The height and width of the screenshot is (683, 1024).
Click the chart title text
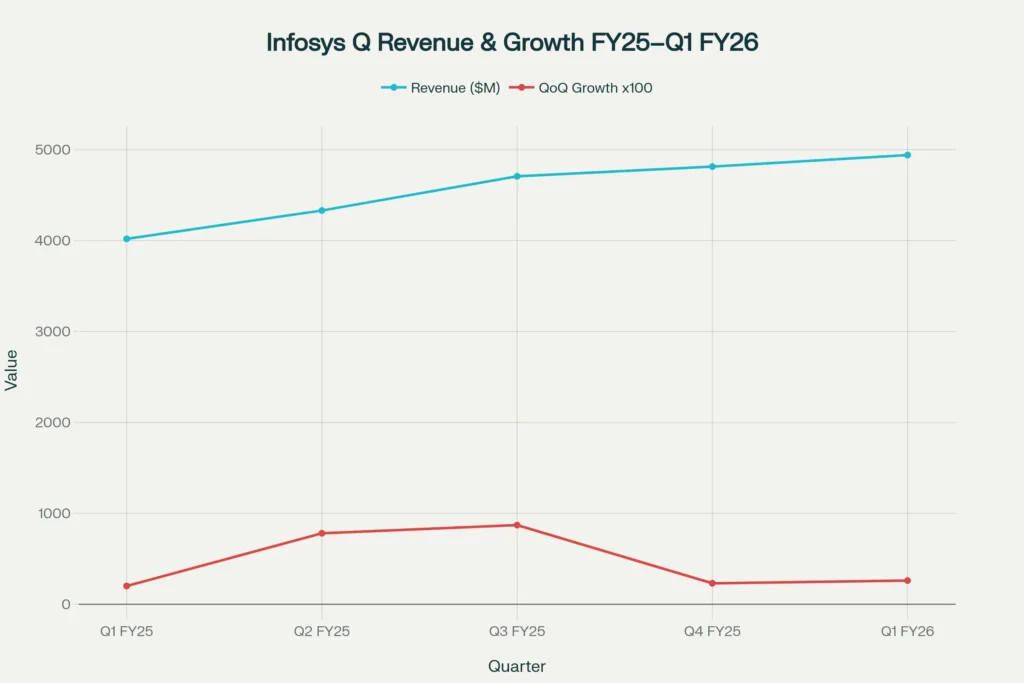(511, 42)
